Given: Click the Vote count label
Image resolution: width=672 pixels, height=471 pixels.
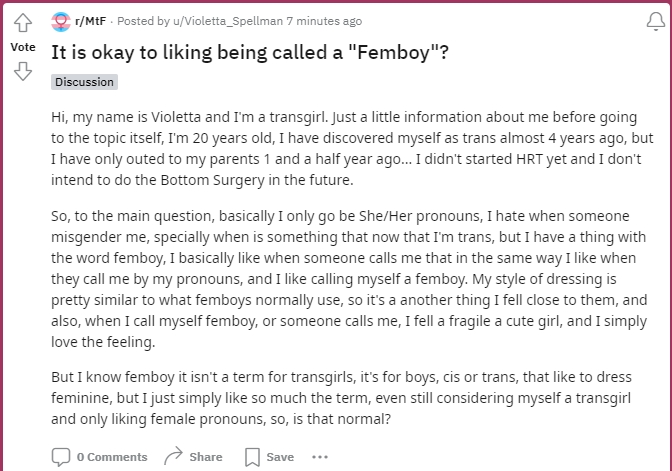Looking at the screenshot, I should coord(23,47).
